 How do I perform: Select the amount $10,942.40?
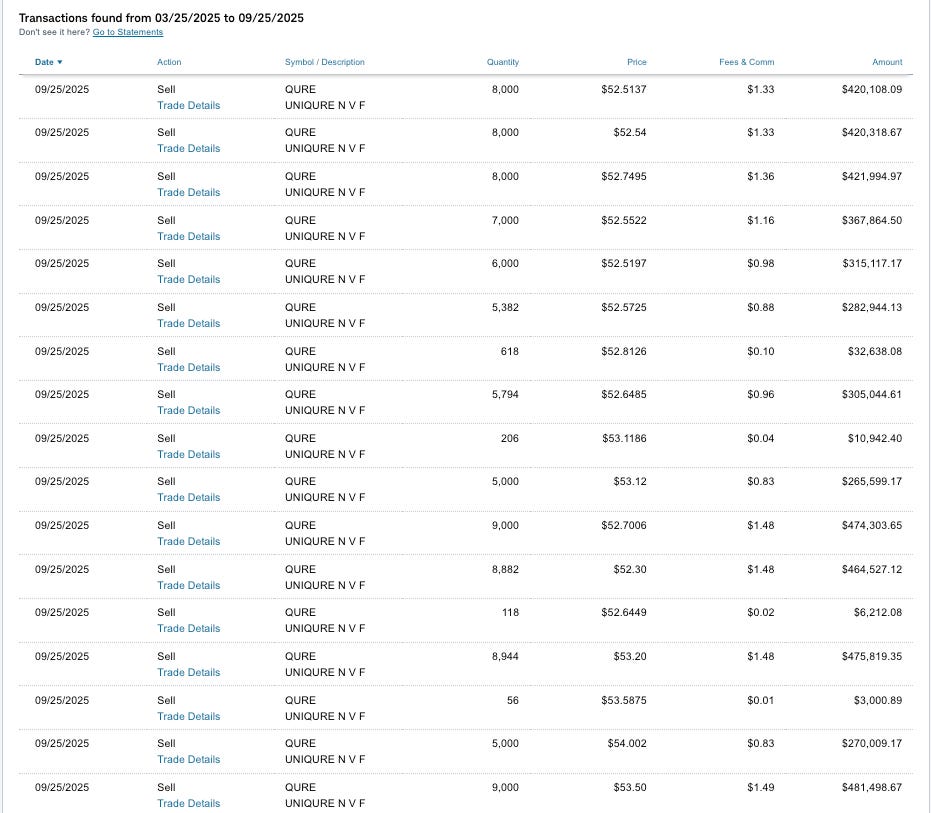(875, 438)
